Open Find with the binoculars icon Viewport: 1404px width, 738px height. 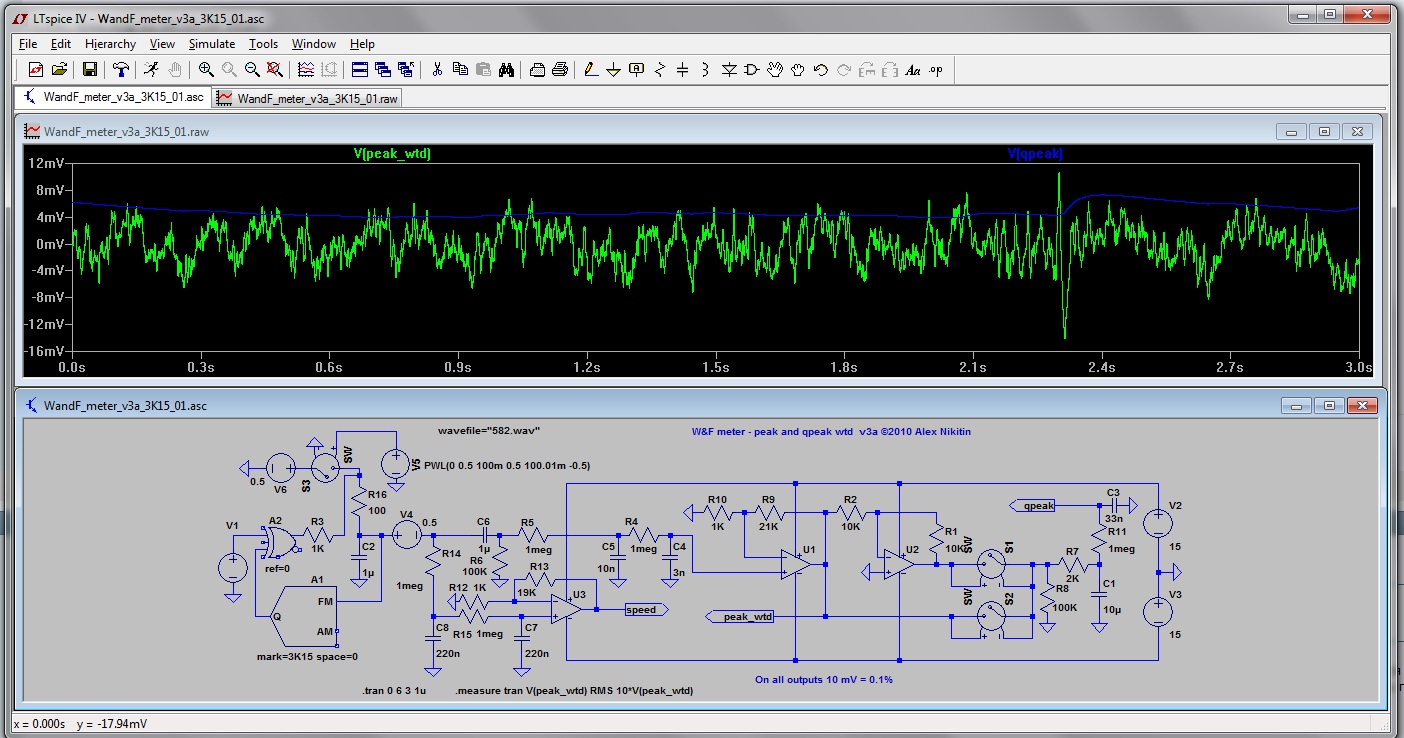507,69
